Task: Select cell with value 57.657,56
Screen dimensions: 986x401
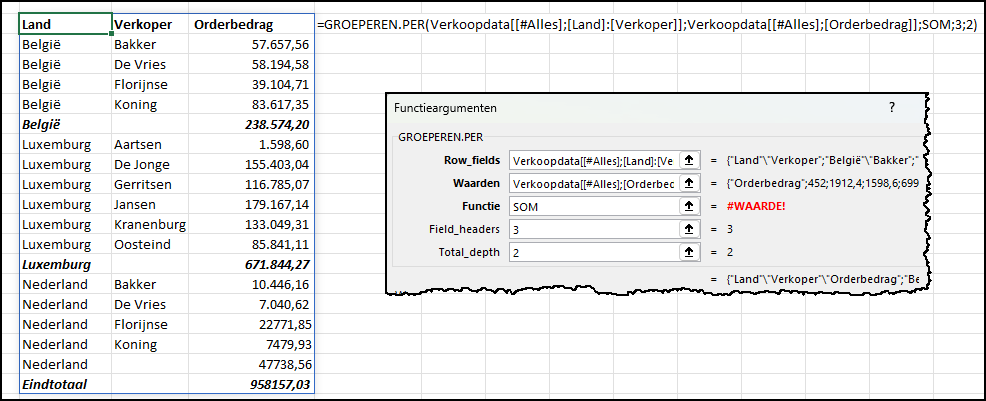Action: pyautogui.click(x=252, y=45)
